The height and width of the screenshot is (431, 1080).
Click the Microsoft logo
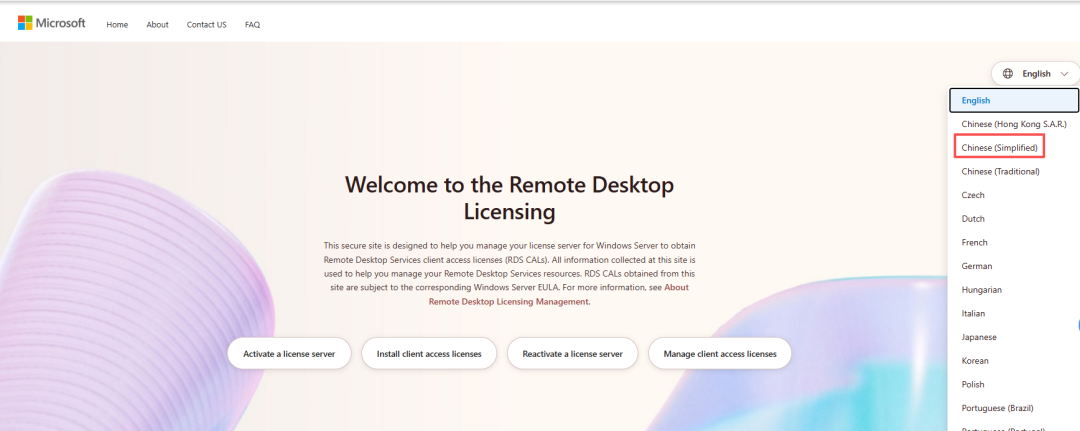coord(52,23)
